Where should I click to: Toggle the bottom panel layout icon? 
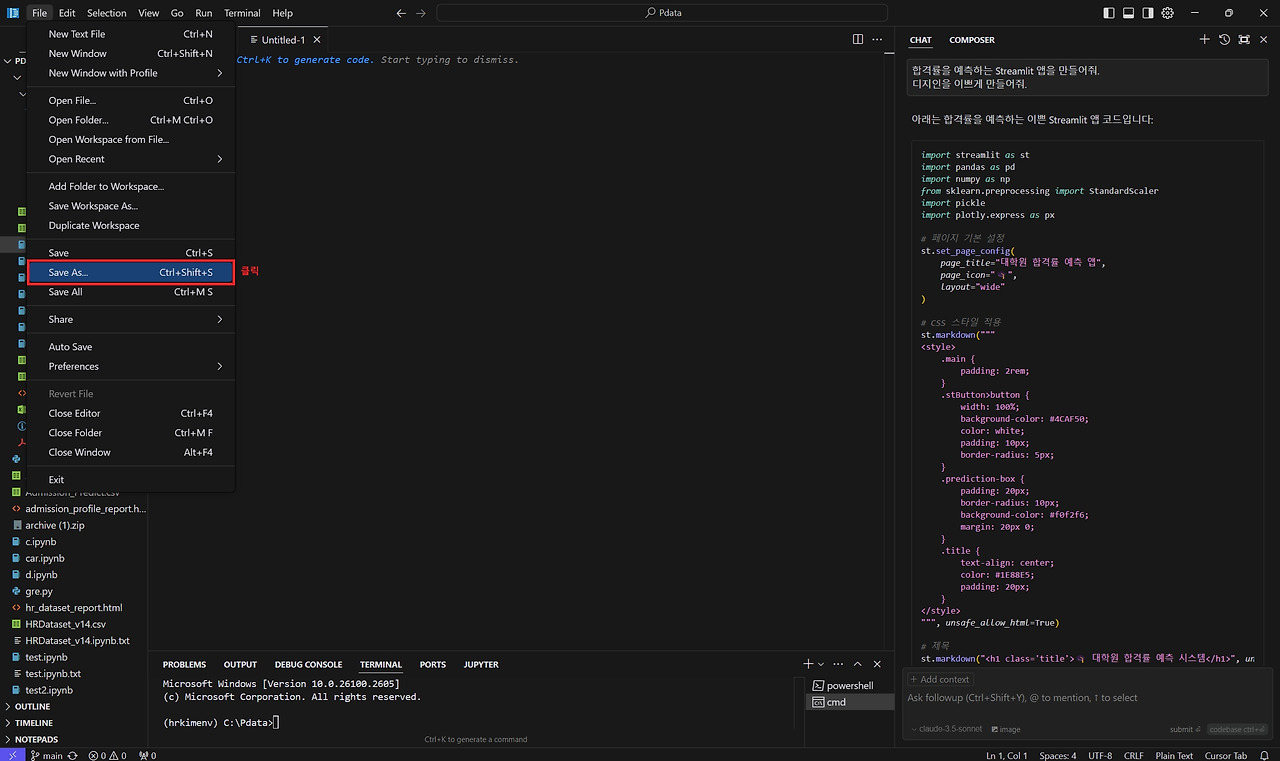[1128, 13]
